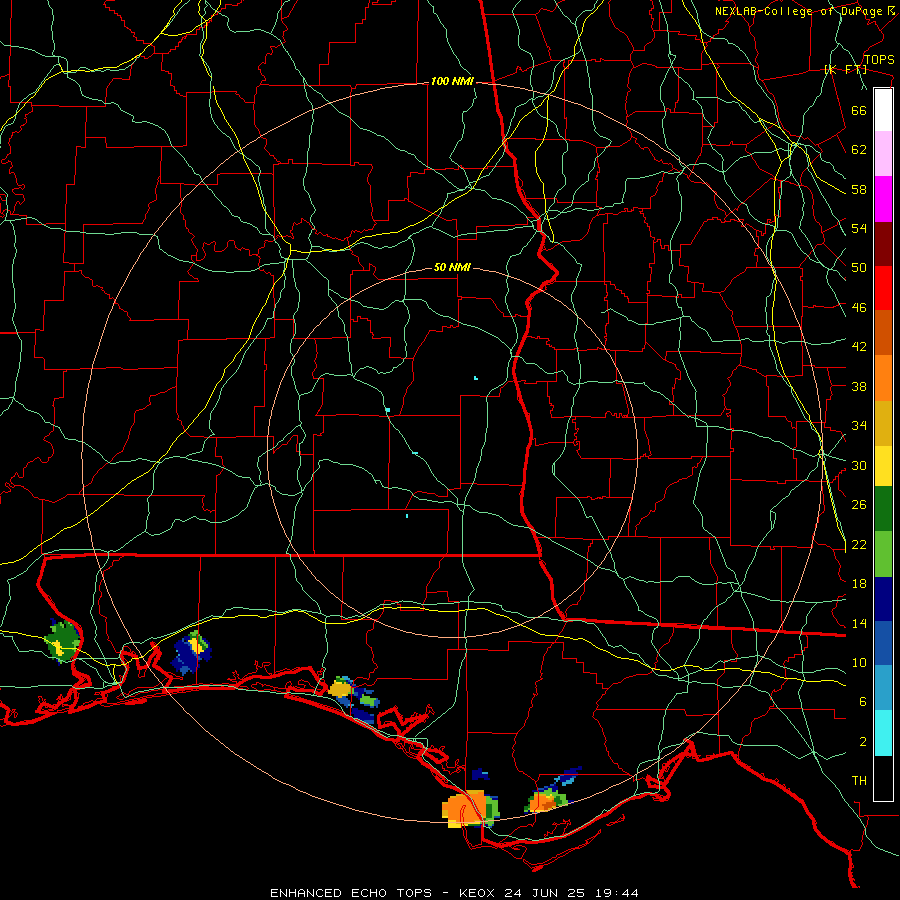900x900 pixels.
Task: Click the legend value 14
Action: (859, 623)
